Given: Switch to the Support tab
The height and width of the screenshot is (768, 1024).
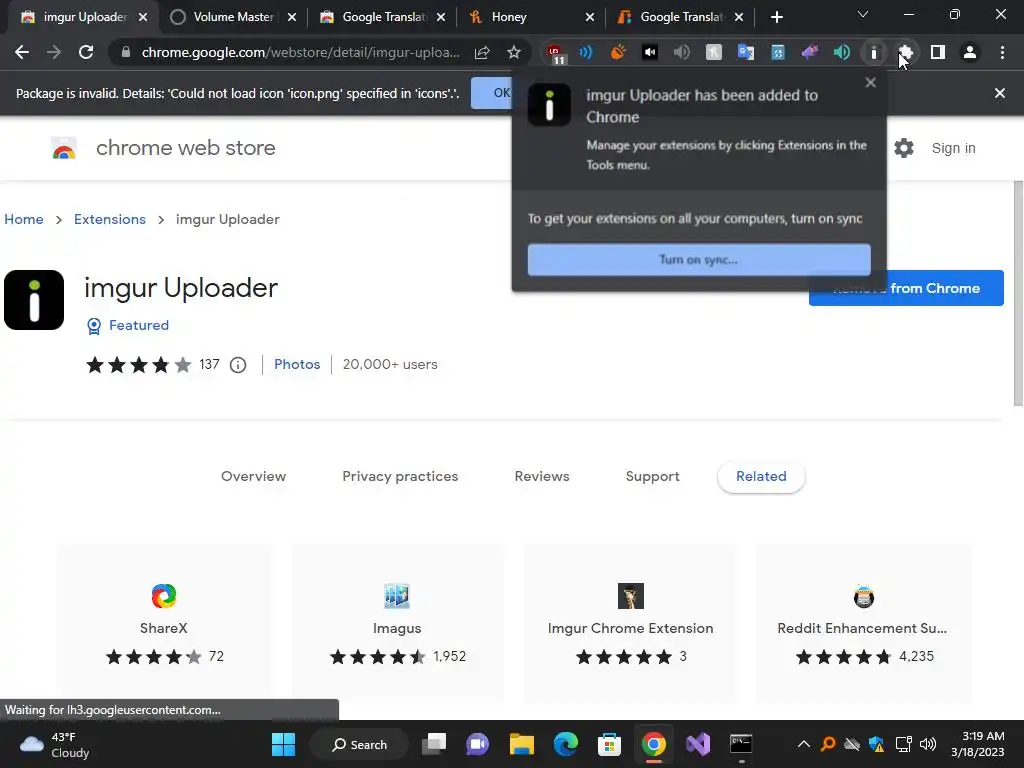Looking at the screenshot, I should point(652,476).
